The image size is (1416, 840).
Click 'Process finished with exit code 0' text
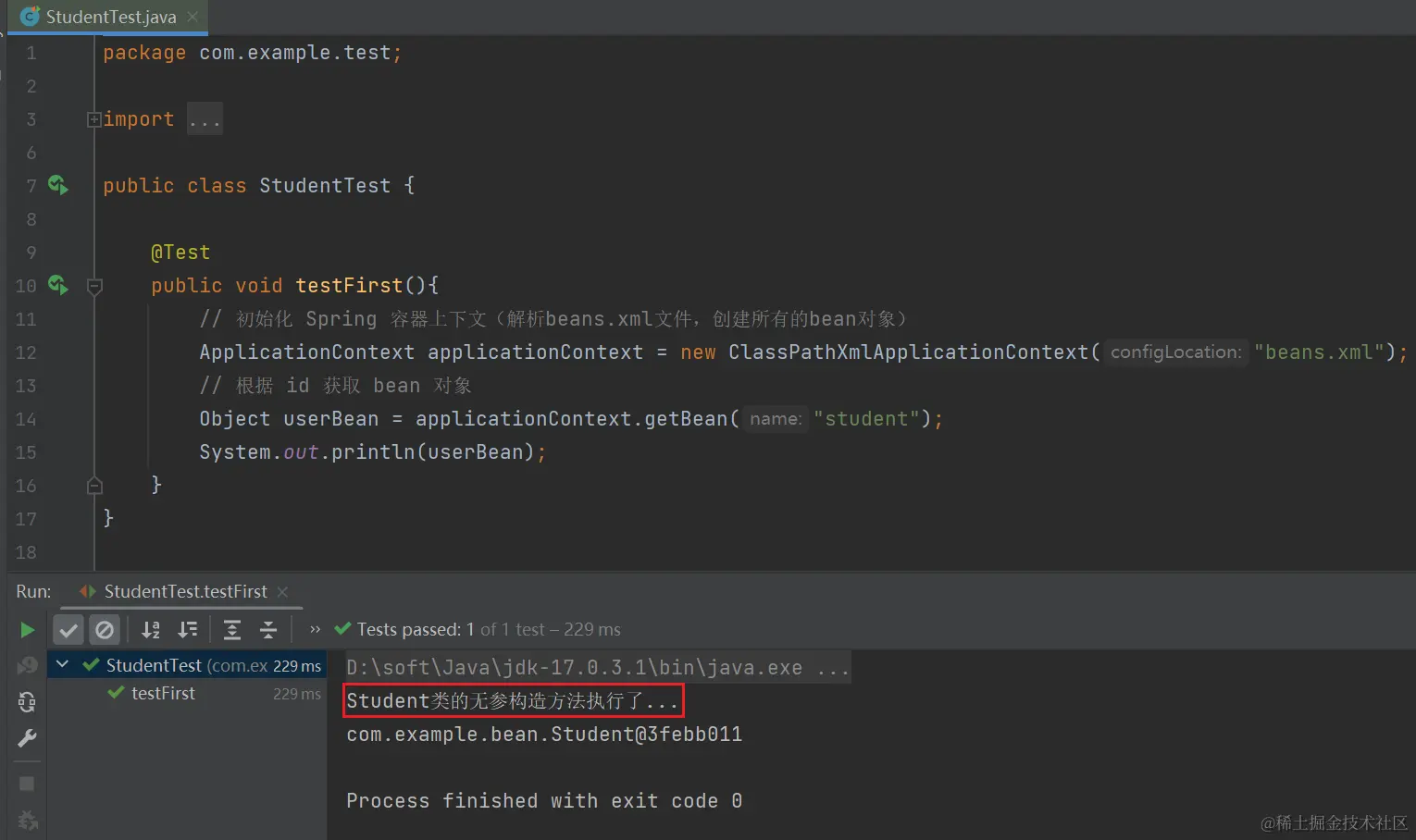coord(544,801)
